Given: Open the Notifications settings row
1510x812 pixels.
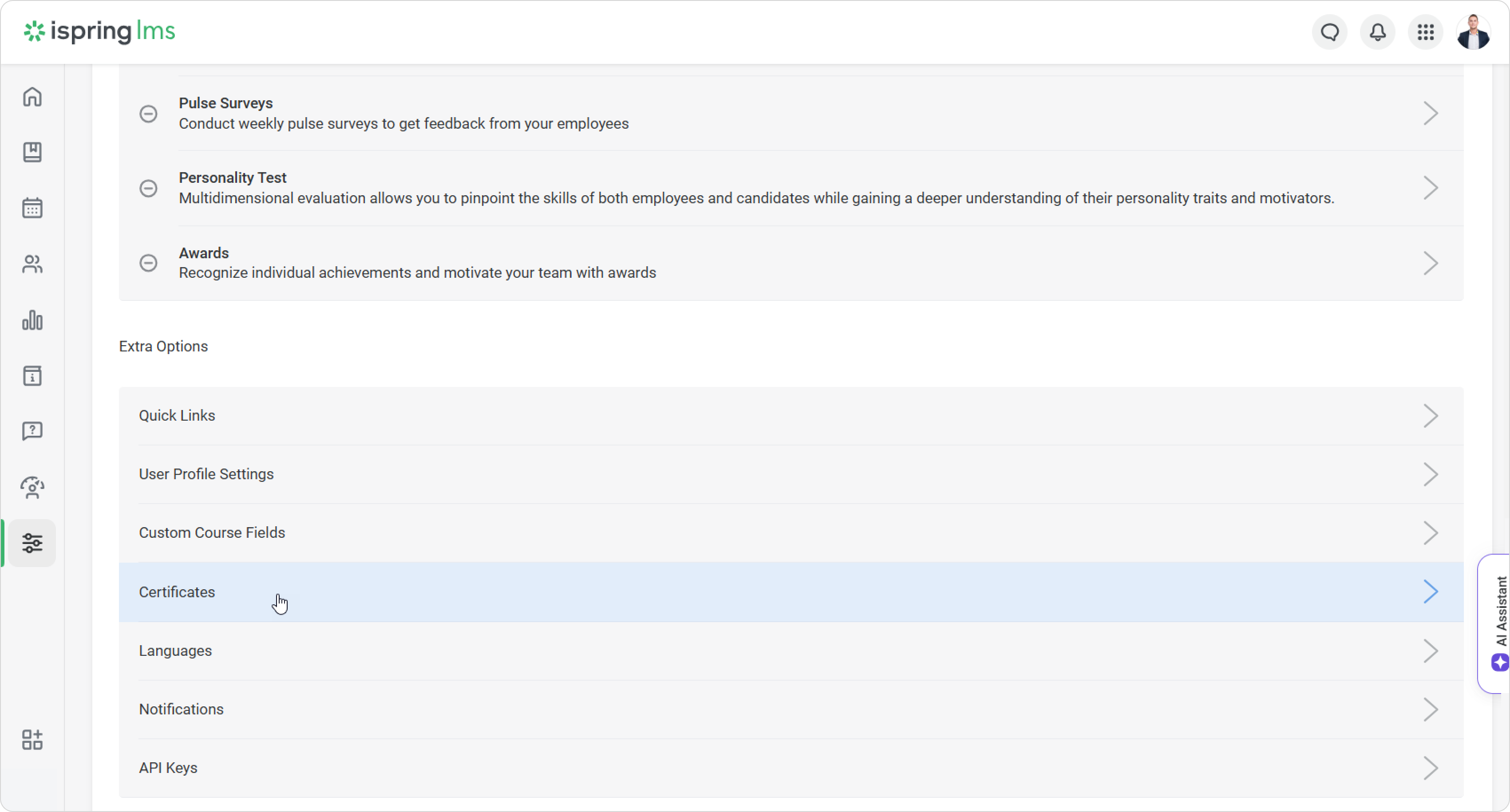Looking at the screenshot, I should [181, 710].
